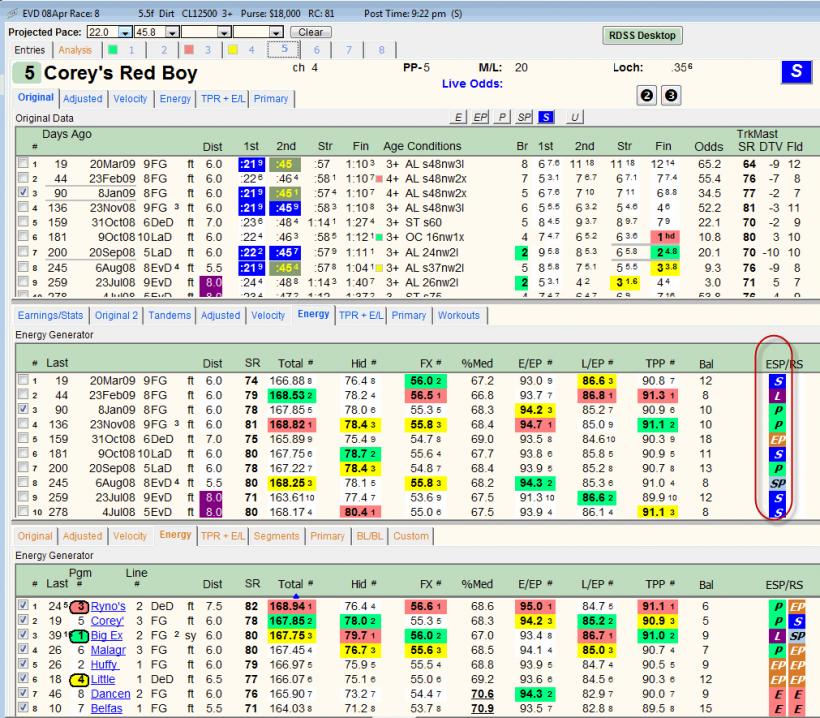The height and width of the screenshot is (718, 820).
Task: Click the purple L icon in the Big Ex row
Action: click(x=778, y=636)
